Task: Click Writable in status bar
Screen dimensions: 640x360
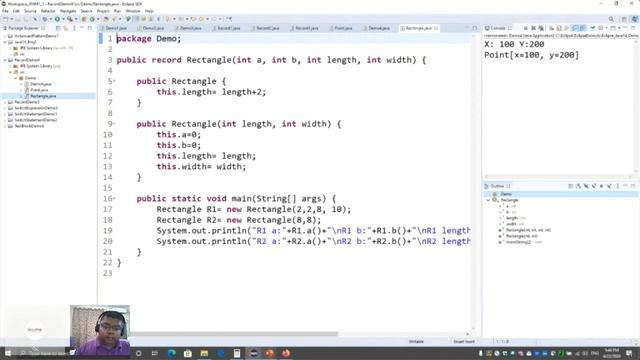Action: [416, 341]
